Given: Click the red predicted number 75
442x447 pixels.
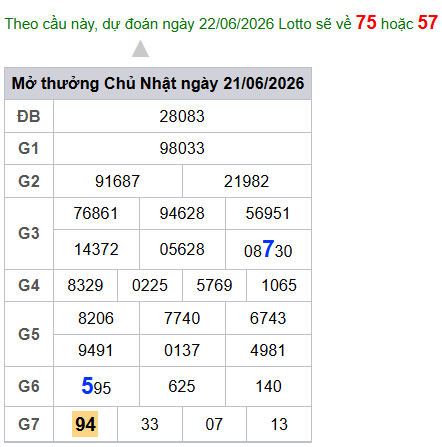Looking at the screenshot, I should click(366, 23).
